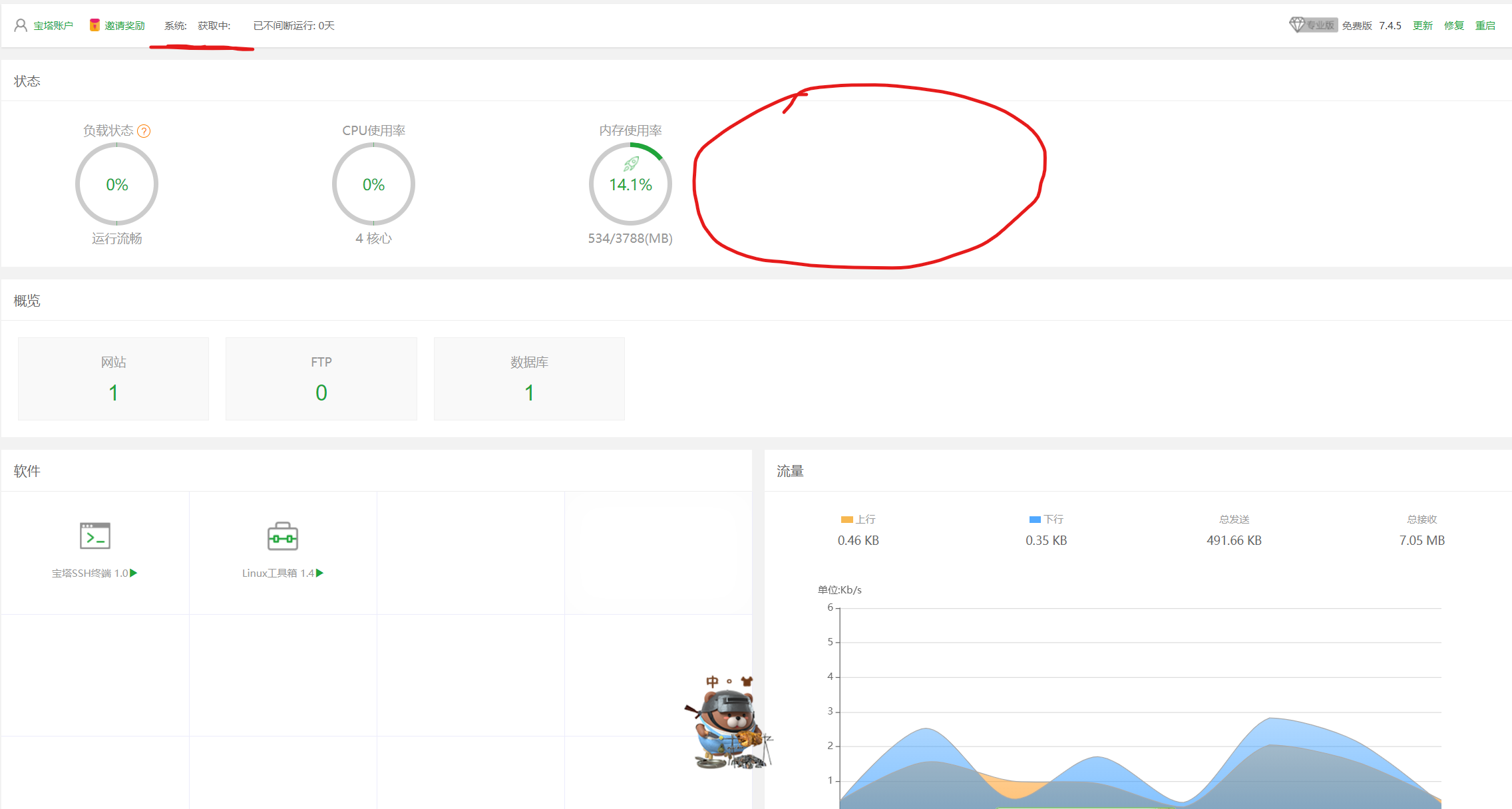Open the 数据库 overview card
Image resolution: width=1512 pixels, height=809 pixels.
click(x=529, y=379)
